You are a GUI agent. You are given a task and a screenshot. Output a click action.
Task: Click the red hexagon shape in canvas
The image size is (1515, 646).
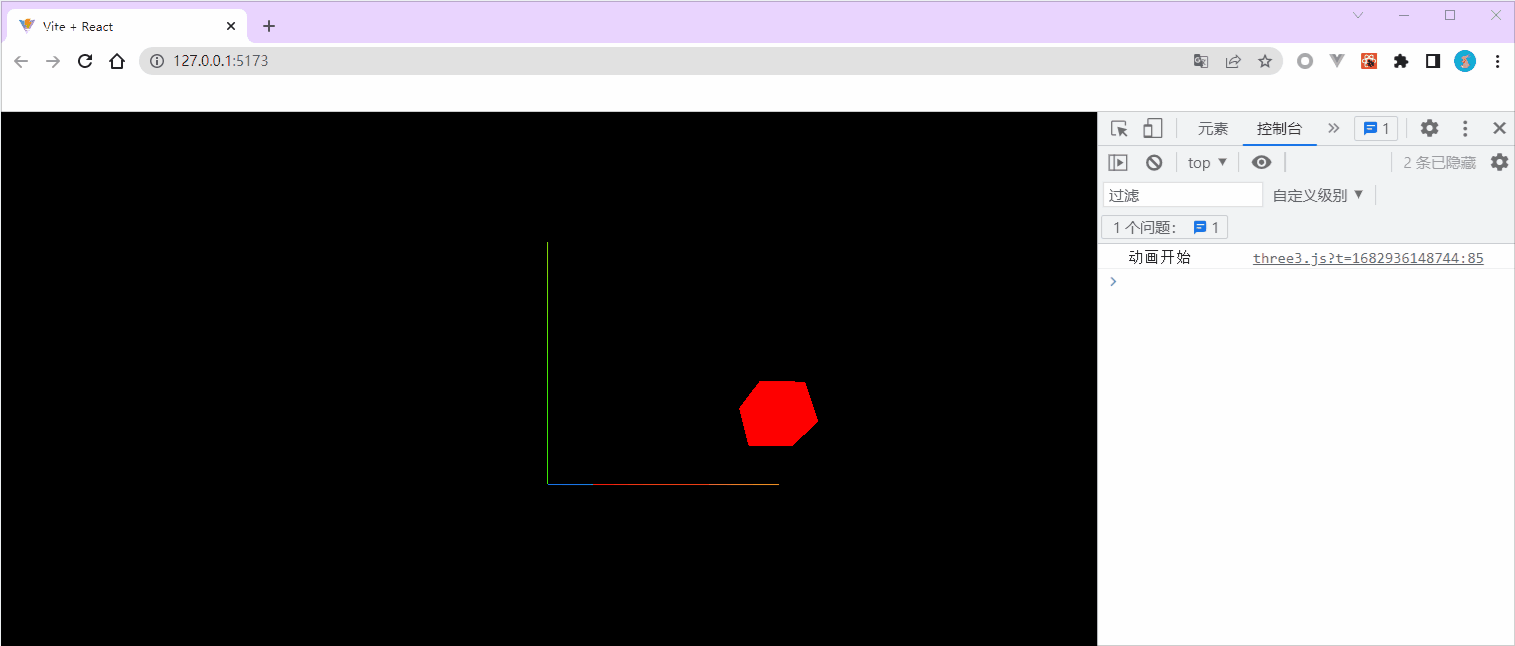778,413
